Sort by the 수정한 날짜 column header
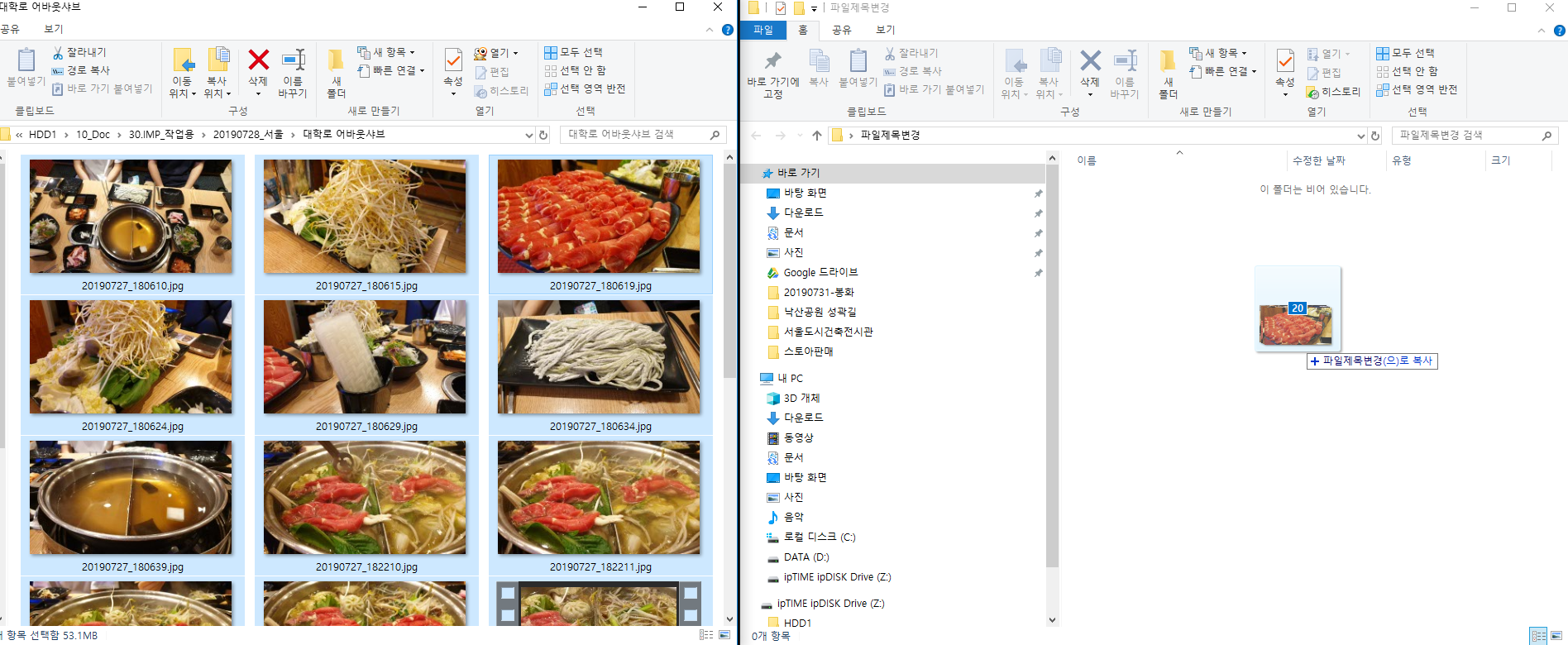Screen dimensions: 1568x645 (x=1318, y=160)
